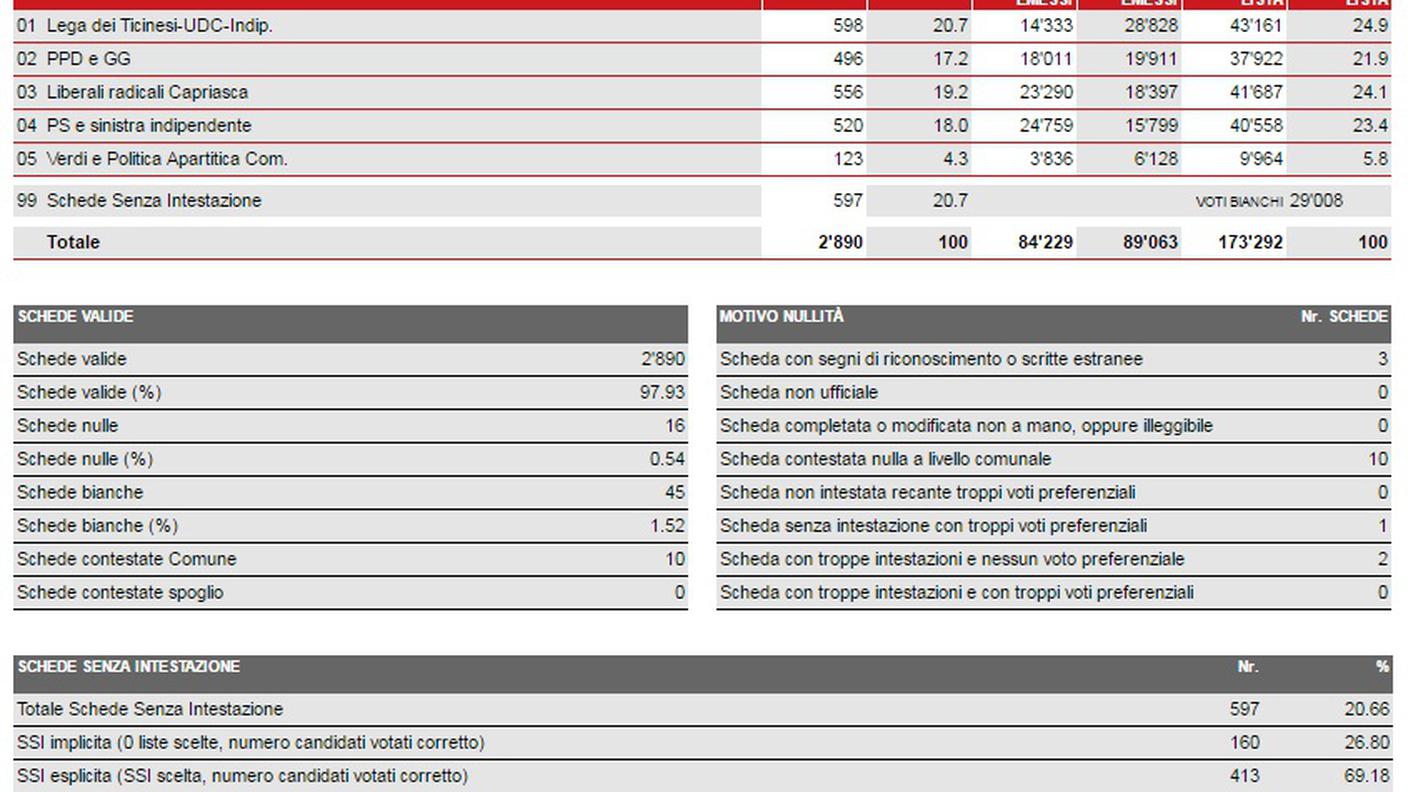The image size is (1408, 792).
Task: Select the '01 Lega dei Ticinesi-UDC-Indip.' row label
Action: 144,26
